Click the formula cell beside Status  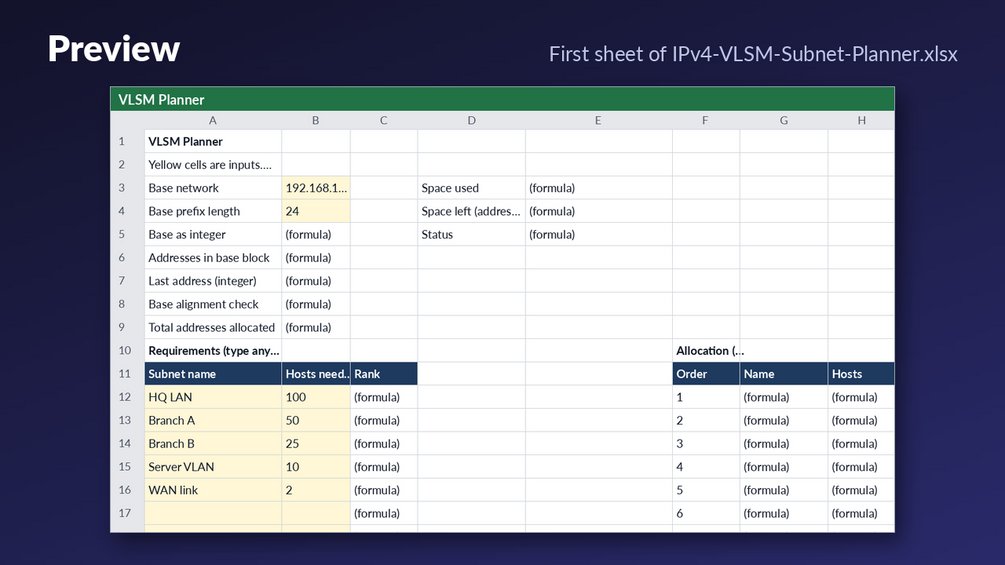click(599, 234)
